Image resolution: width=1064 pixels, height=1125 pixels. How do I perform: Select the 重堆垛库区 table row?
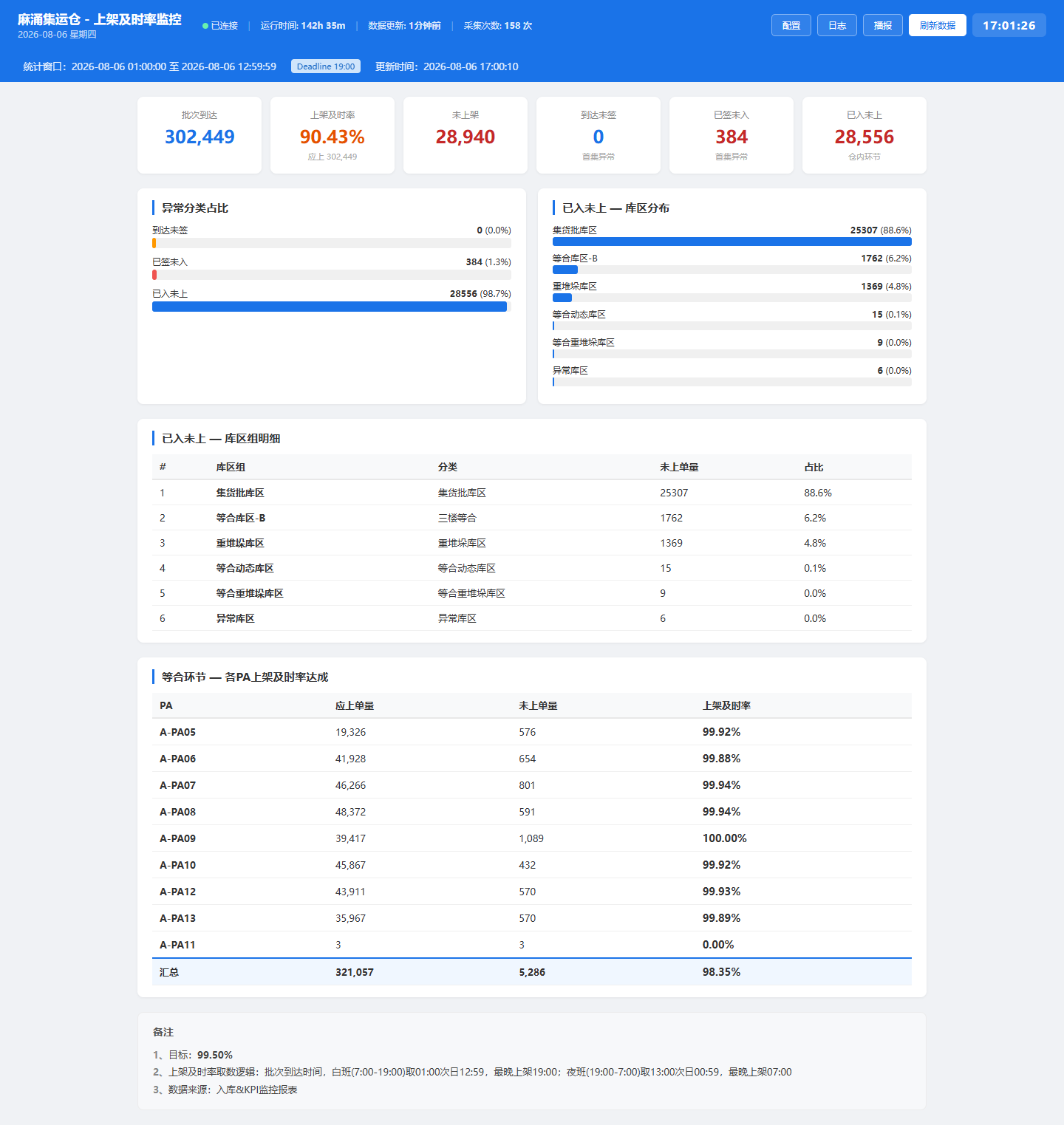pos(532,543)
